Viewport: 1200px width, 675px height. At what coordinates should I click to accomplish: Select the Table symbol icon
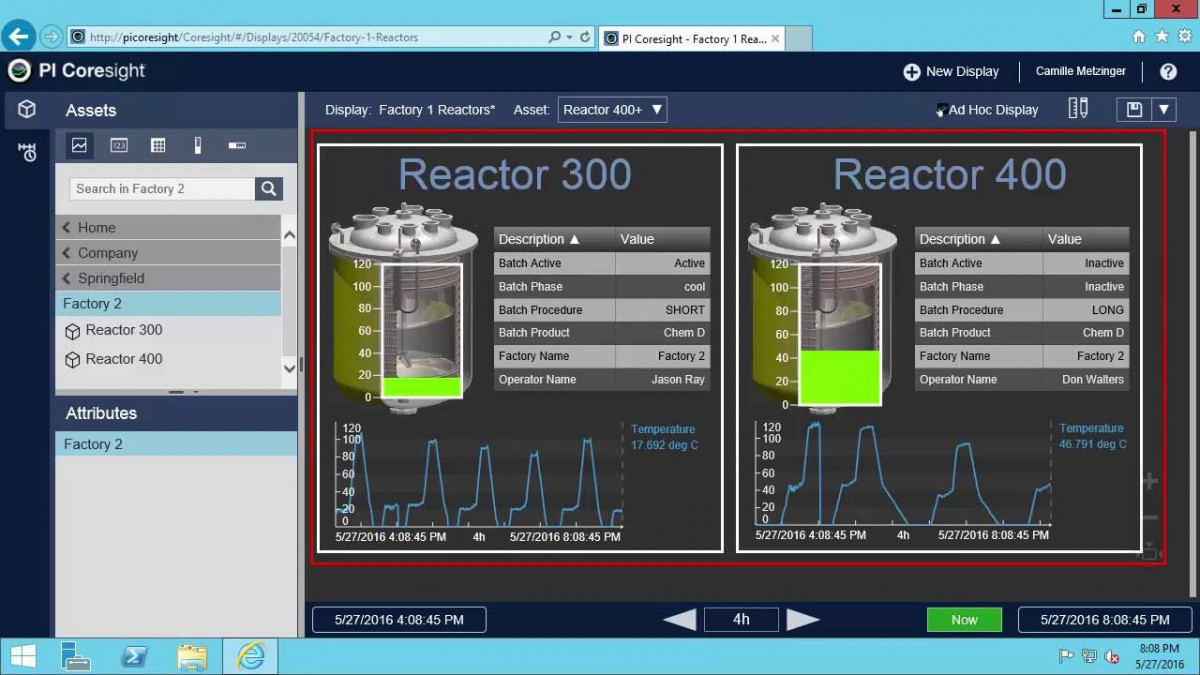158,145
